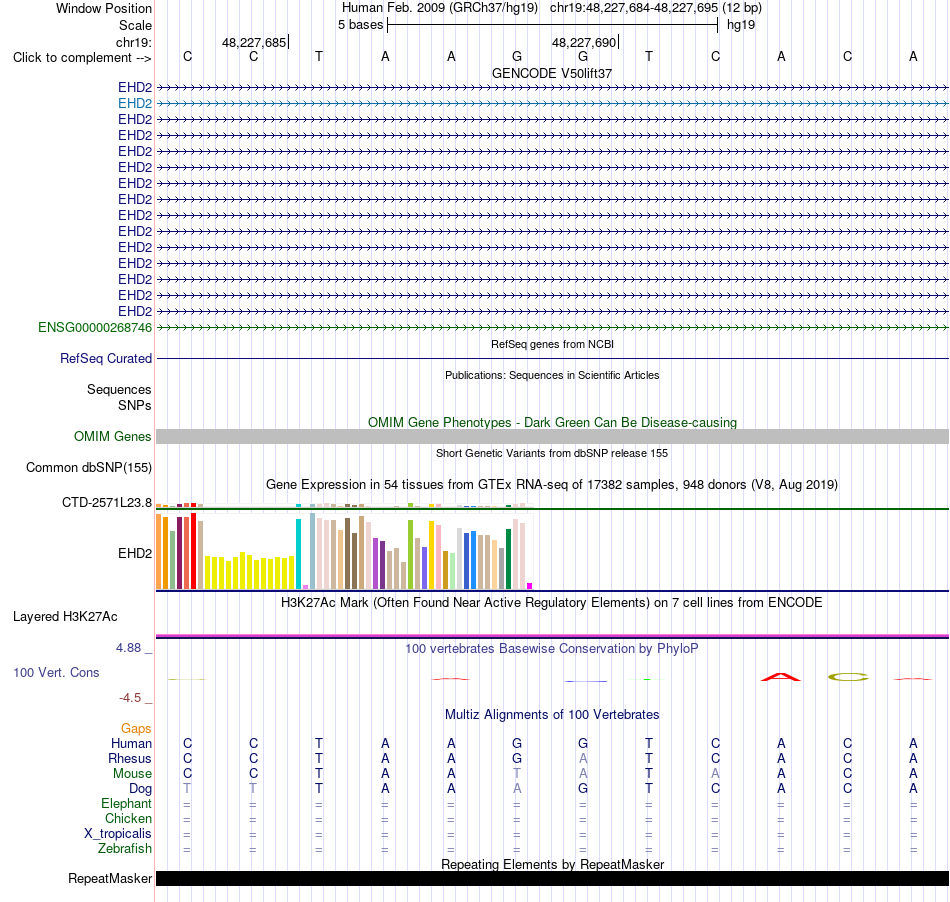This screenshot has width=950, height=902.
Task: Click the 'CTD-2571L23.8' gene label
Action: (107, 502)
